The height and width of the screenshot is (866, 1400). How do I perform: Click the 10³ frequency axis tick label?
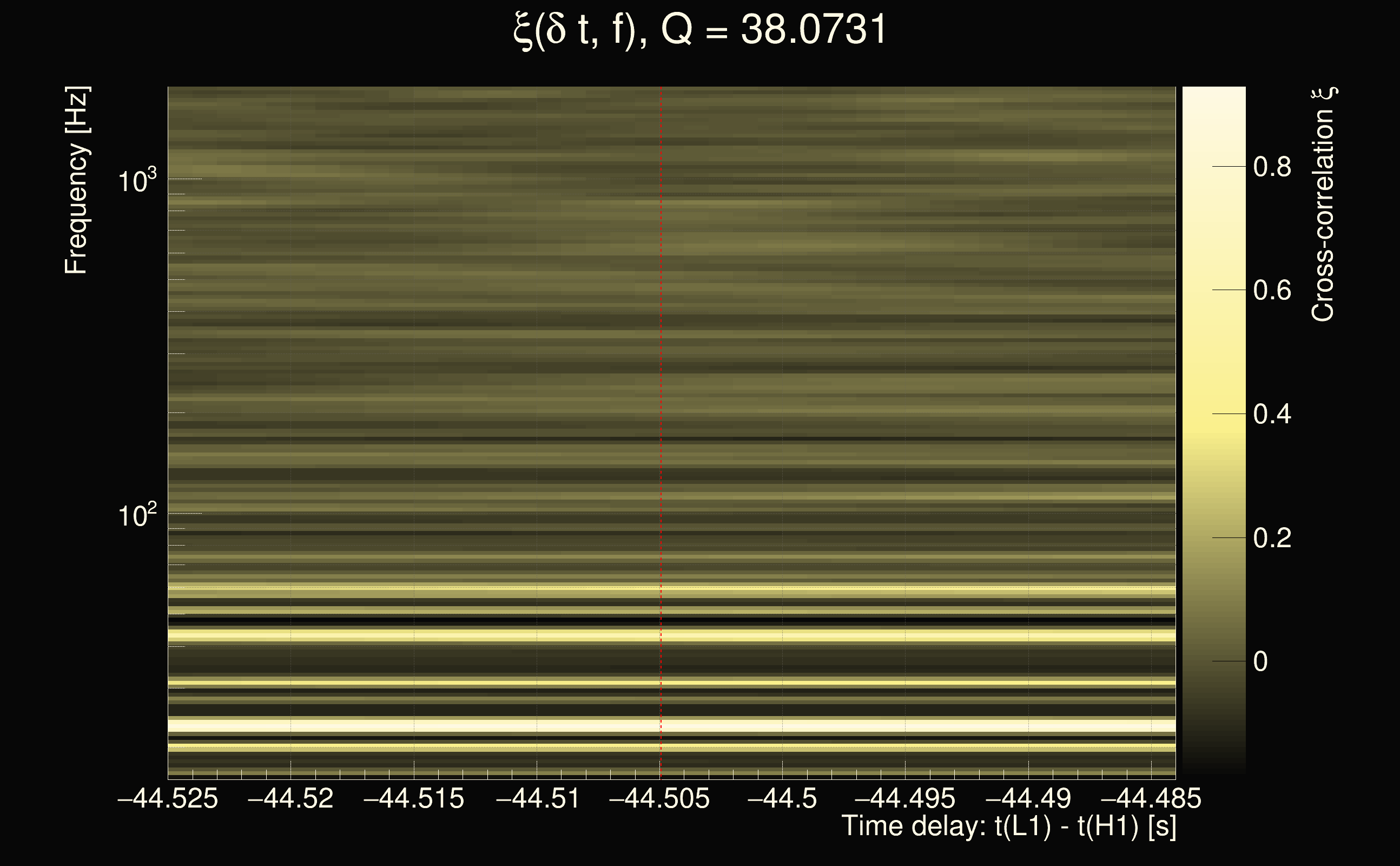tap(137, 181)
